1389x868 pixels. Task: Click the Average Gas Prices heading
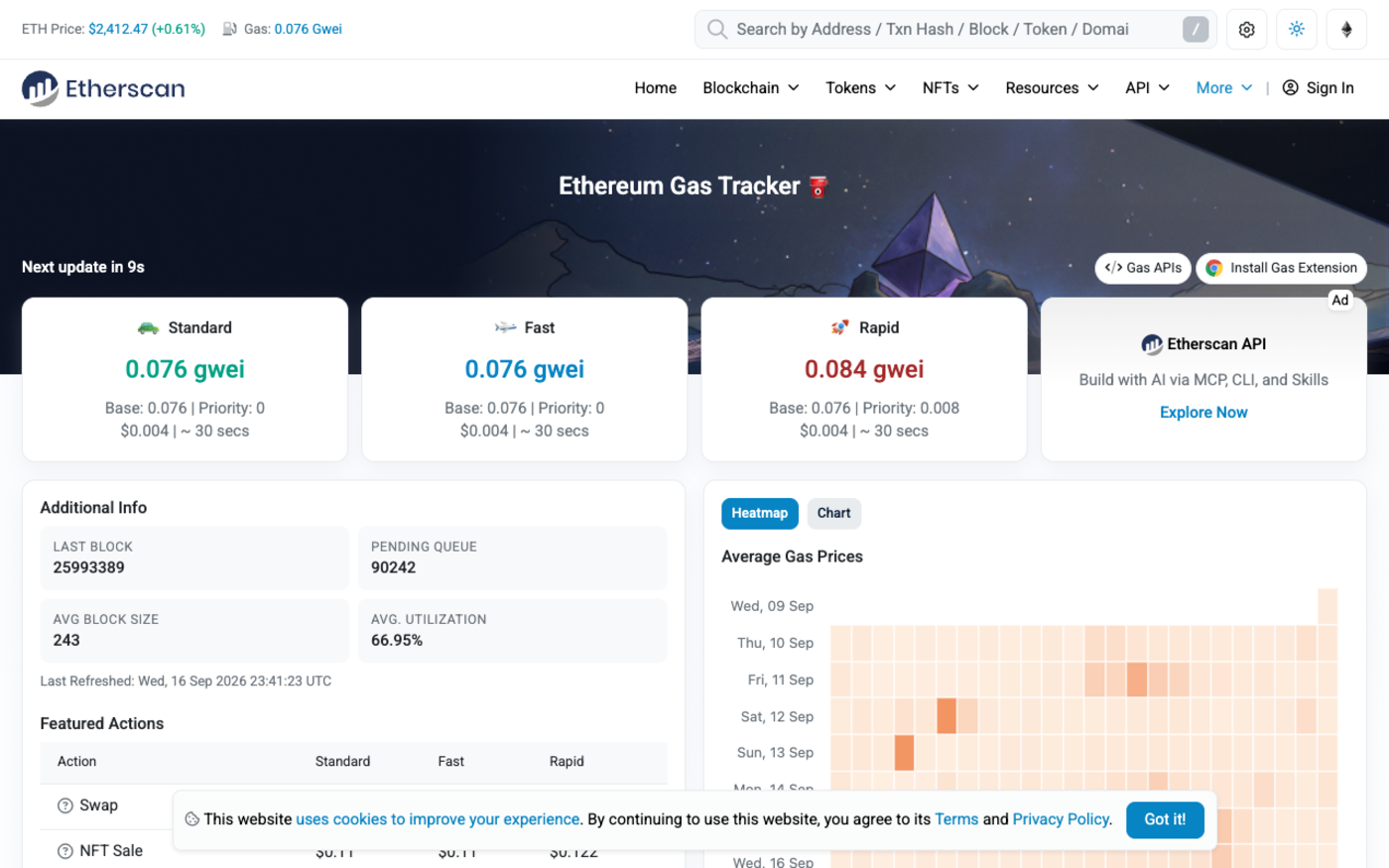click(x=792, y=557)
